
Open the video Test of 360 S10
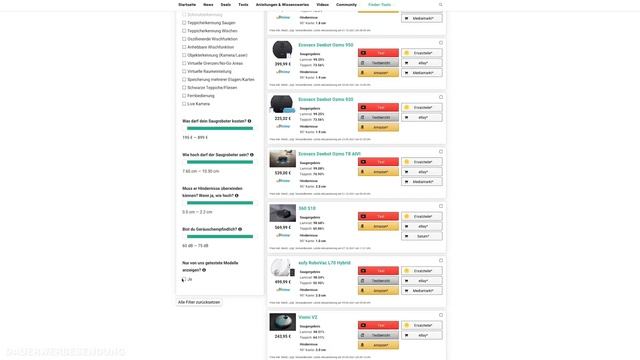pyautogui.click(x=378, y=216)
